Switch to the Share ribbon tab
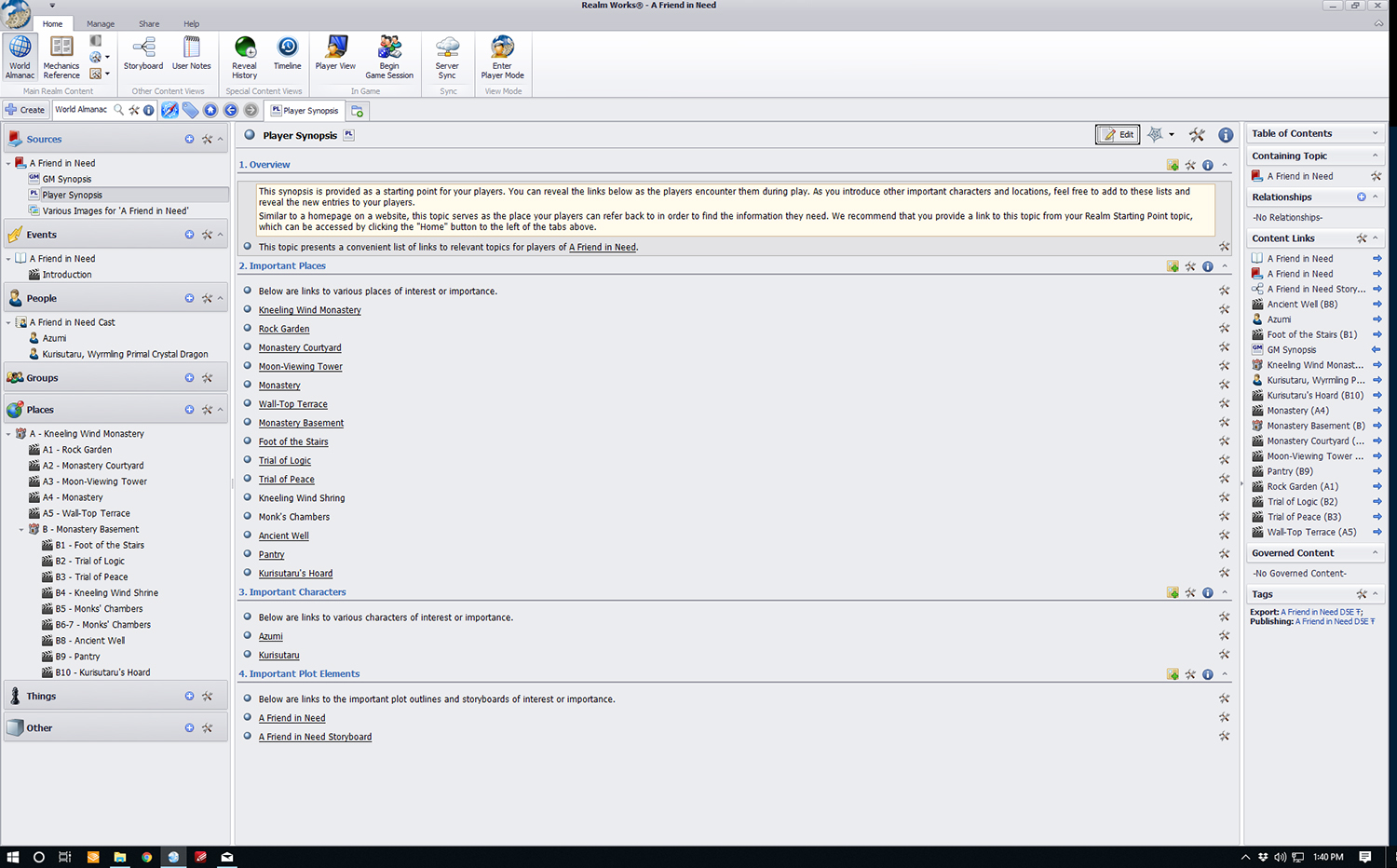1397x868 pixels. pyautogui.click(x=149, y=23)
